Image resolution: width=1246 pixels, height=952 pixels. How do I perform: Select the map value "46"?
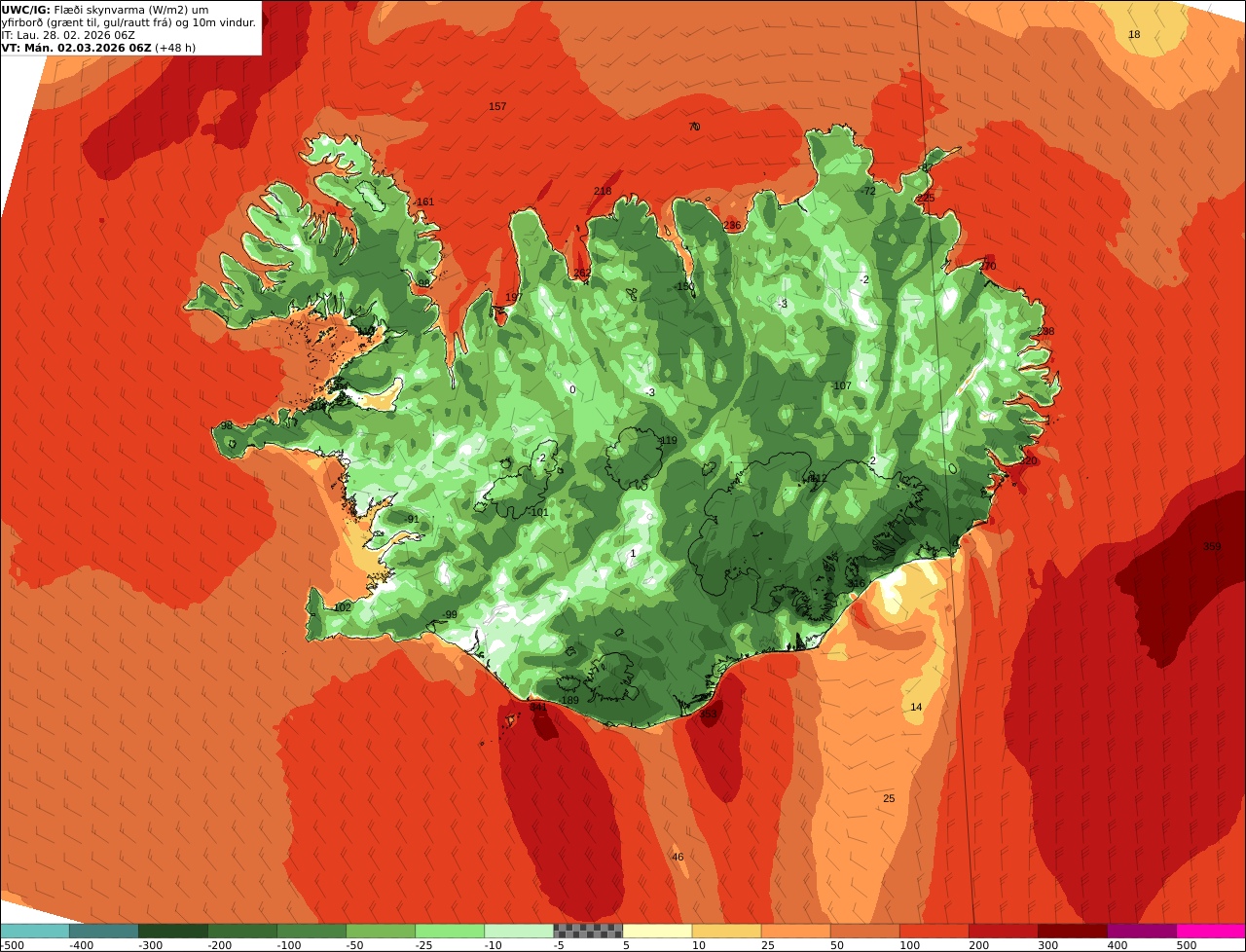[678, 857]
